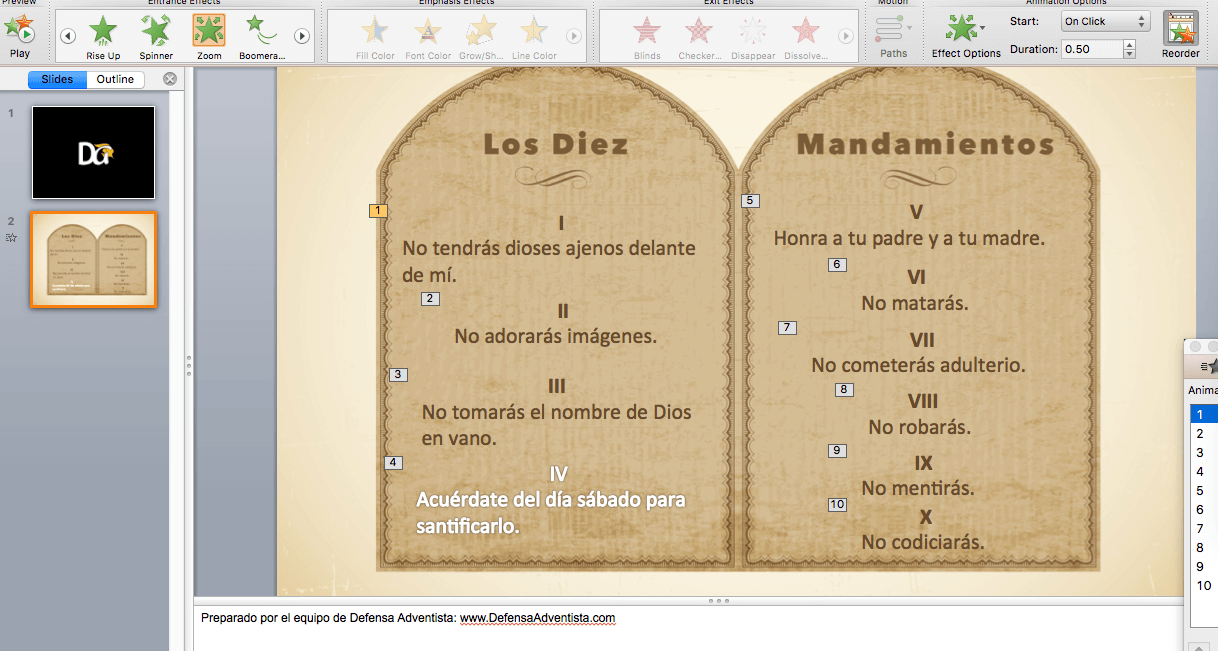Show previous entrance effects in gallery
Image resolution: width=1218 pixels, height=651 pixels.
[x=68, y=37]
